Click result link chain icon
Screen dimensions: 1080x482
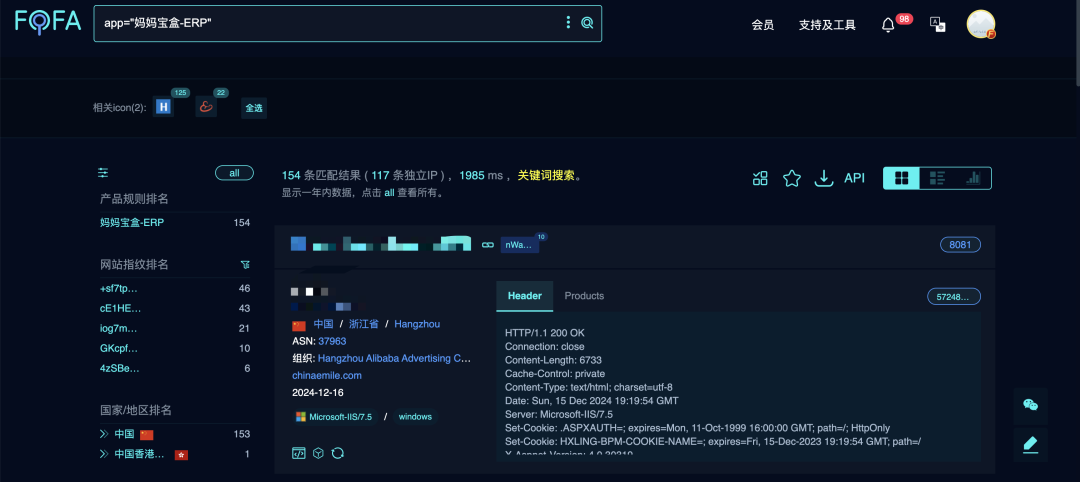pyautogui.click(x=488, y=244)
